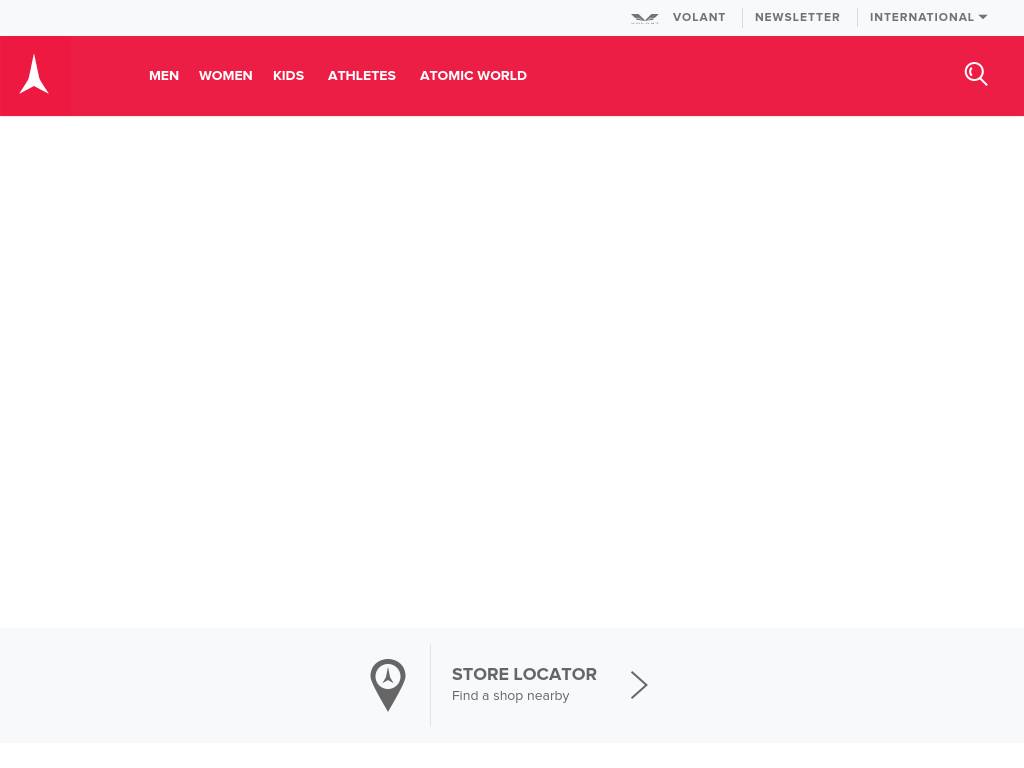Click the empty area of the red header
The width and height of the screenshot is (1024, 768).
(x=744, y=76)
